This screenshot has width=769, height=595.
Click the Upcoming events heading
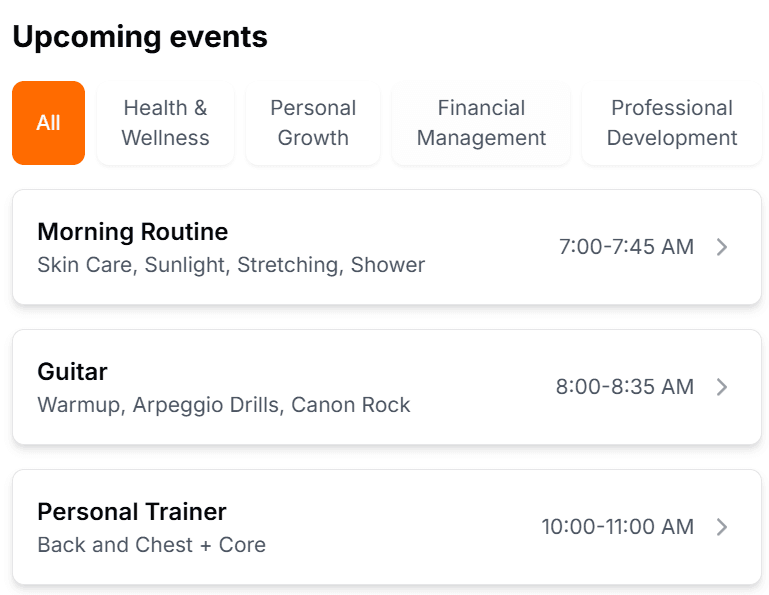click(x=140, y=37)
